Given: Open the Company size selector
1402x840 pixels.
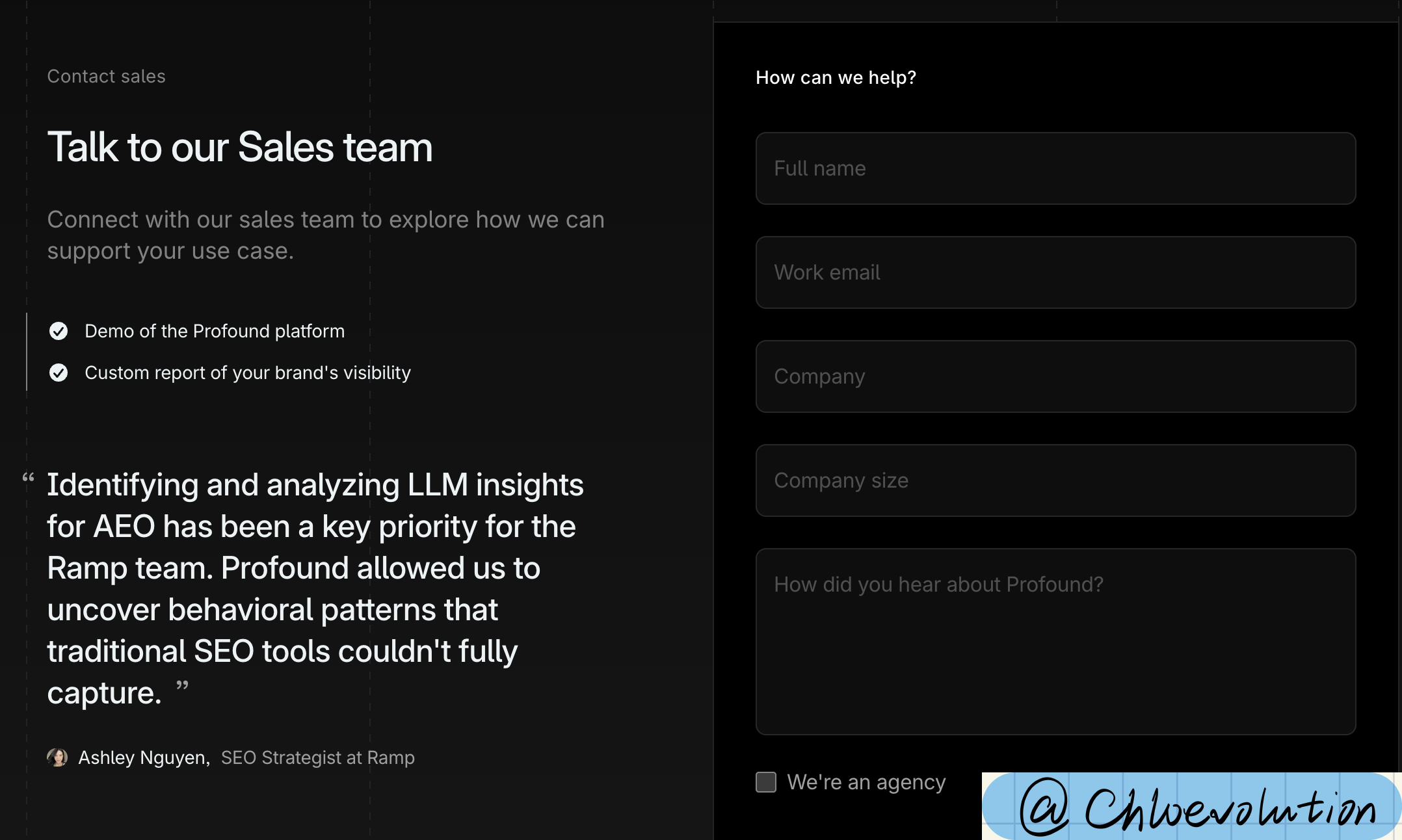Looking at the screenshot, I should (1055, 480).
